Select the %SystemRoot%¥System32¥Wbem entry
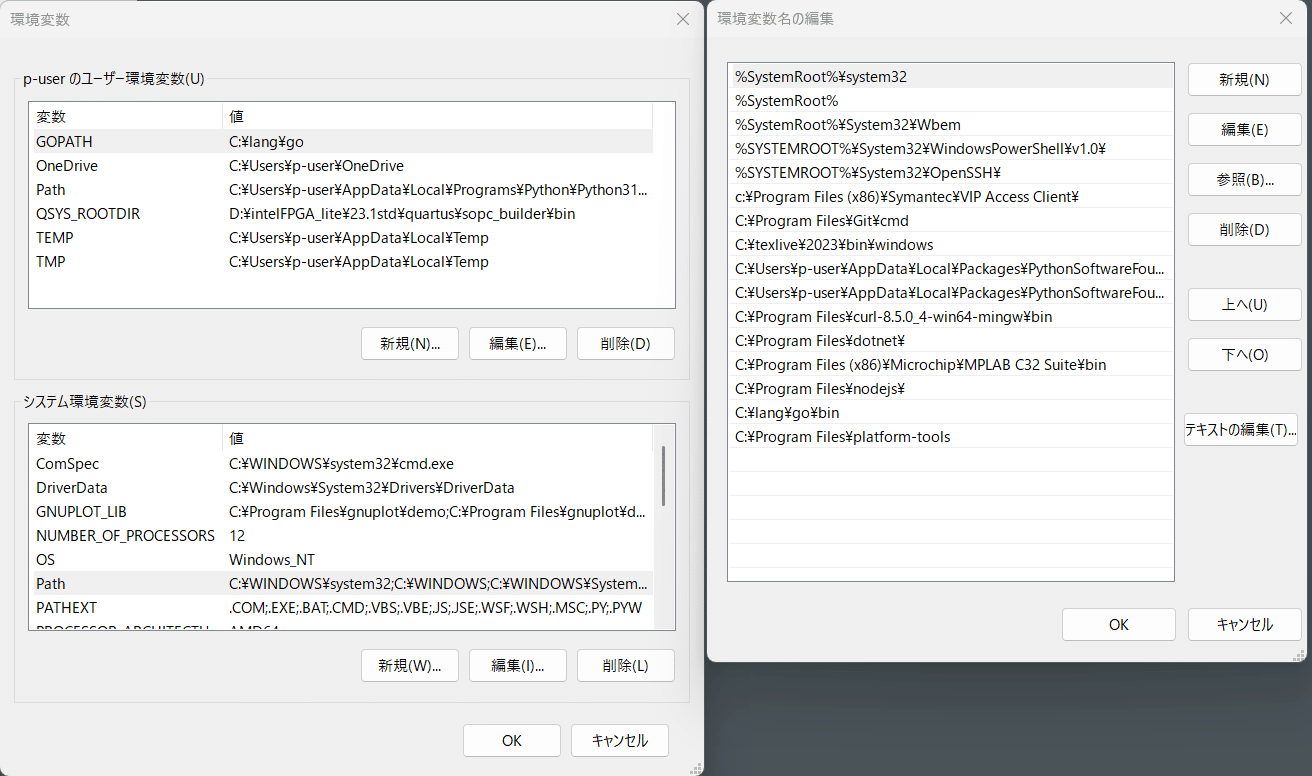 pos(950,124)
